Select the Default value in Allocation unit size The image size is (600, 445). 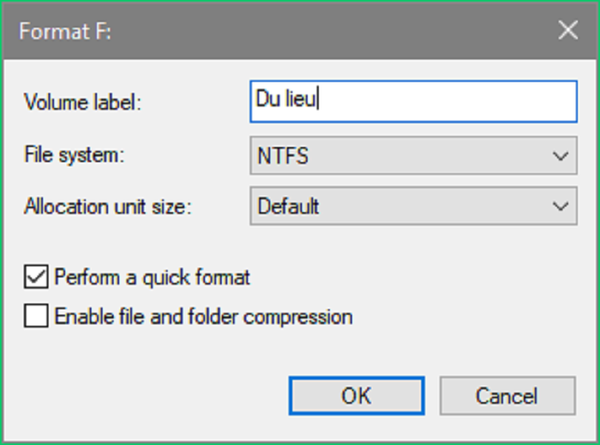[x=288, y=207]
